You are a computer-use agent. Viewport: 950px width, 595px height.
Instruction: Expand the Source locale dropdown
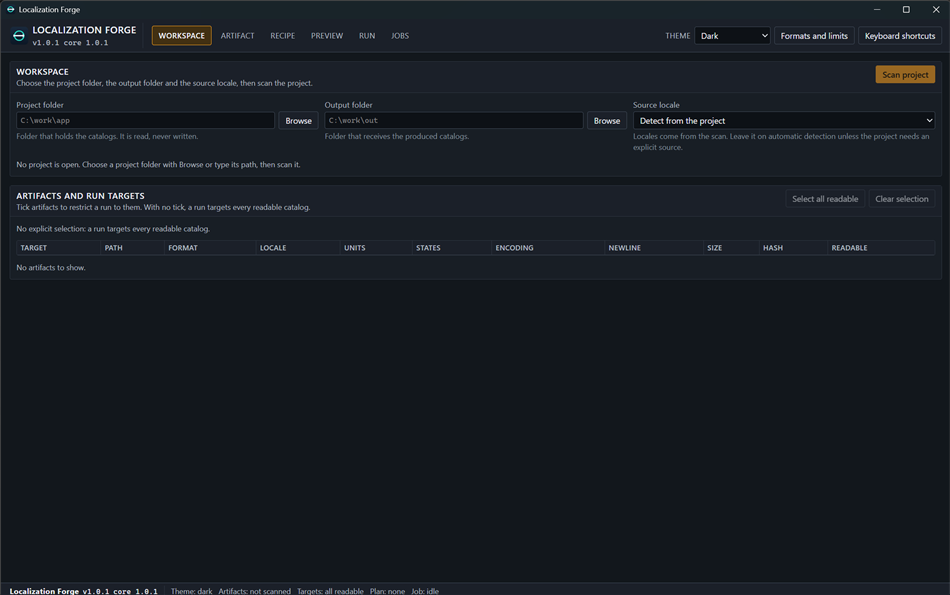point(783,121)
